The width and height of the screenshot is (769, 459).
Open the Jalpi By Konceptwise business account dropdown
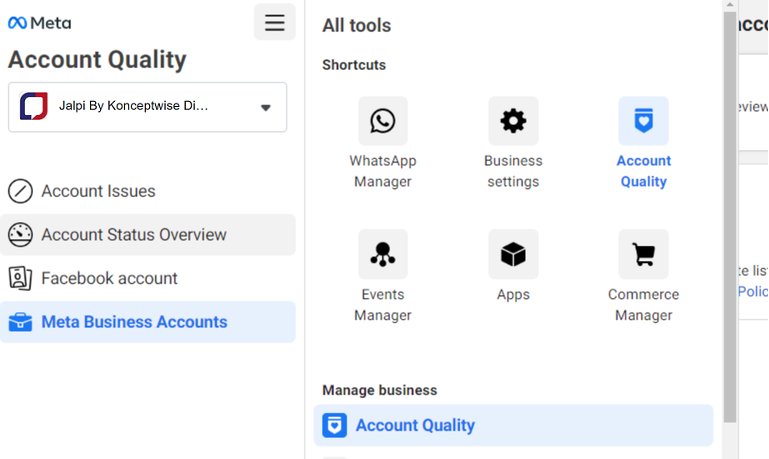coord(148,107)
